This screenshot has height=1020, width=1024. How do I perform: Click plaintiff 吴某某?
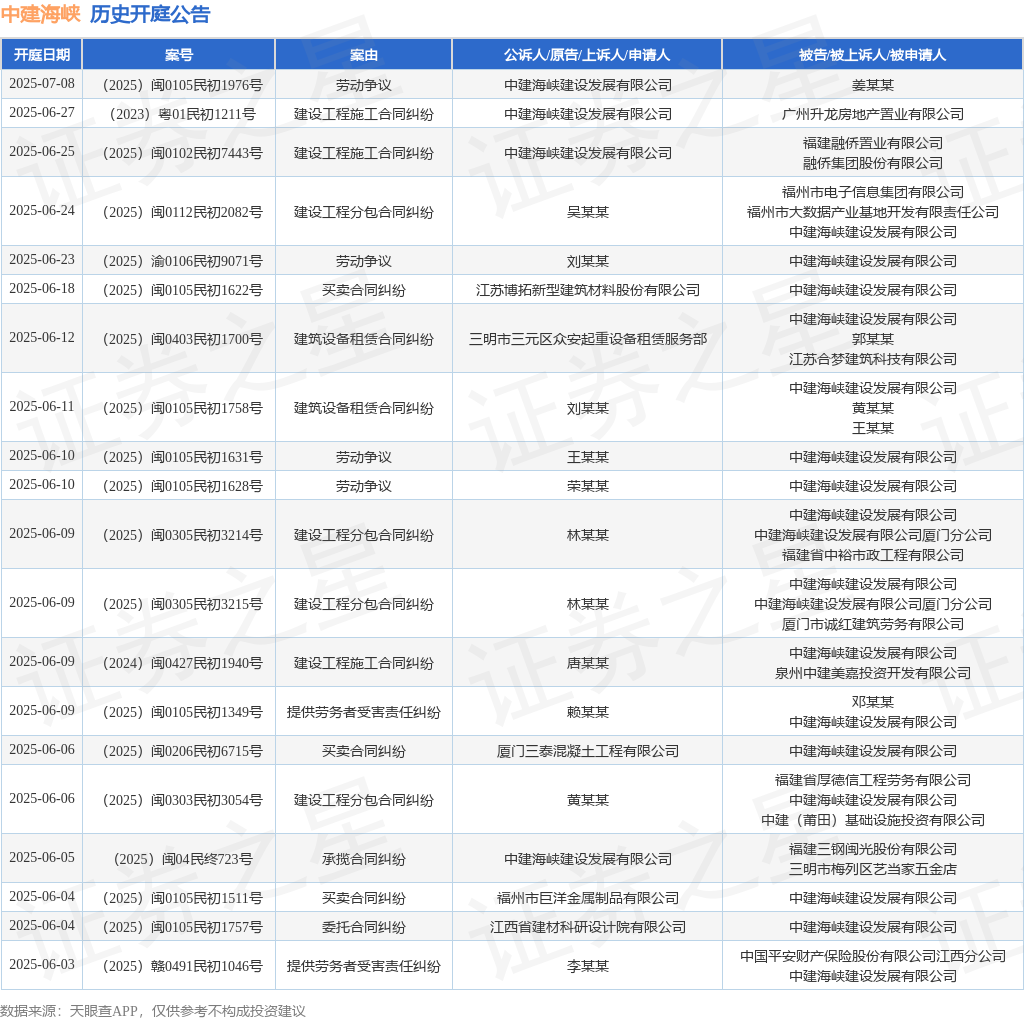[x=588, y=212]
